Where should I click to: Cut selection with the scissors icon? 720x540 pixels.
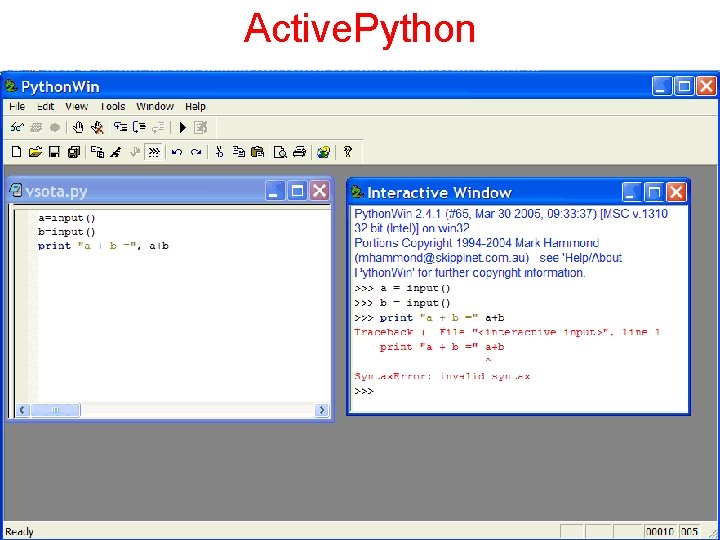click(219, 152)
